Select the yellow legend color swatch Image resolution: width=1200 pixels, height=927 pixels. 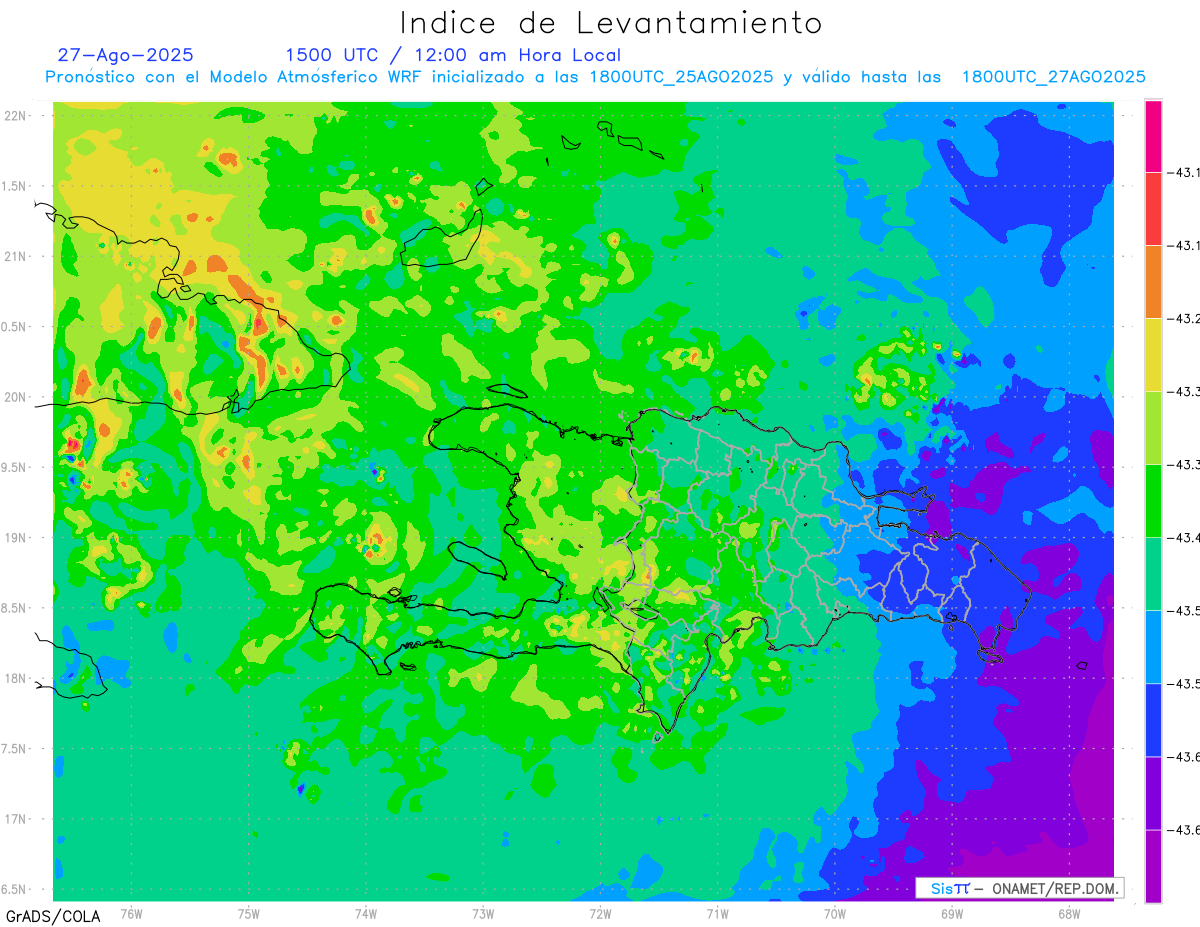pyautogui.click(x=1153, y=355)
